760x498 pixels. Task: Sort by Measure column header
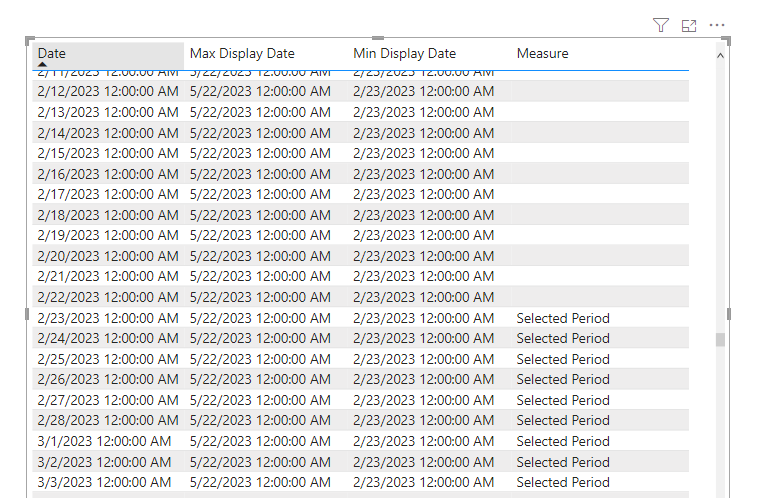pos(542,53)
